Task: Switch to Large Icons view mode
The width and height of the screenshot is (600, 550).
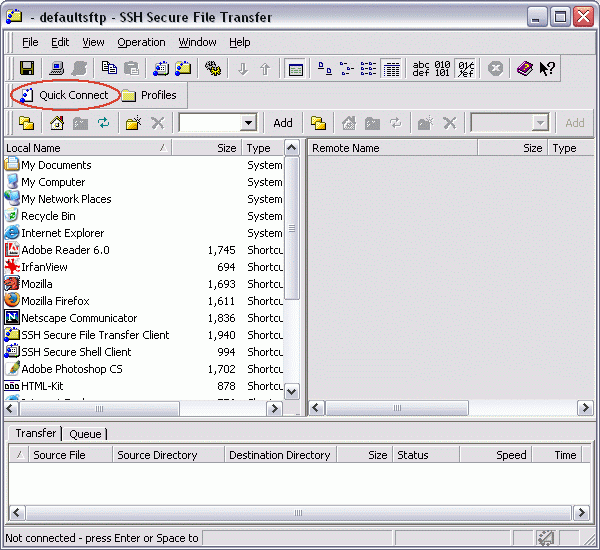Action: point(325,69)
